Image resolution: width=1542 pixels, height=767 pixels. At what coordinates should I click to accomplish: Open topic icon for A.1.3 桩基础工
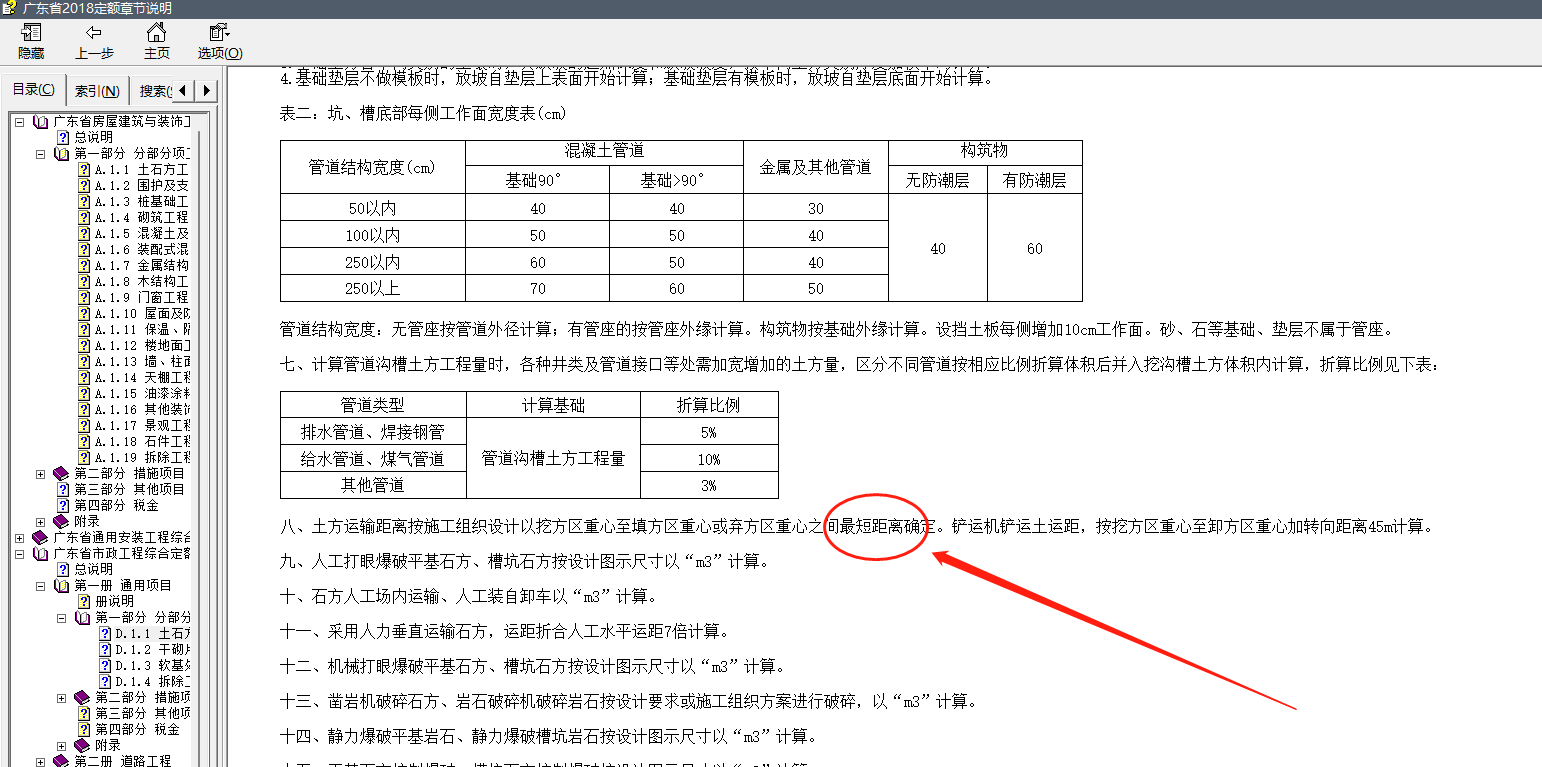click(x=84, y=201)
